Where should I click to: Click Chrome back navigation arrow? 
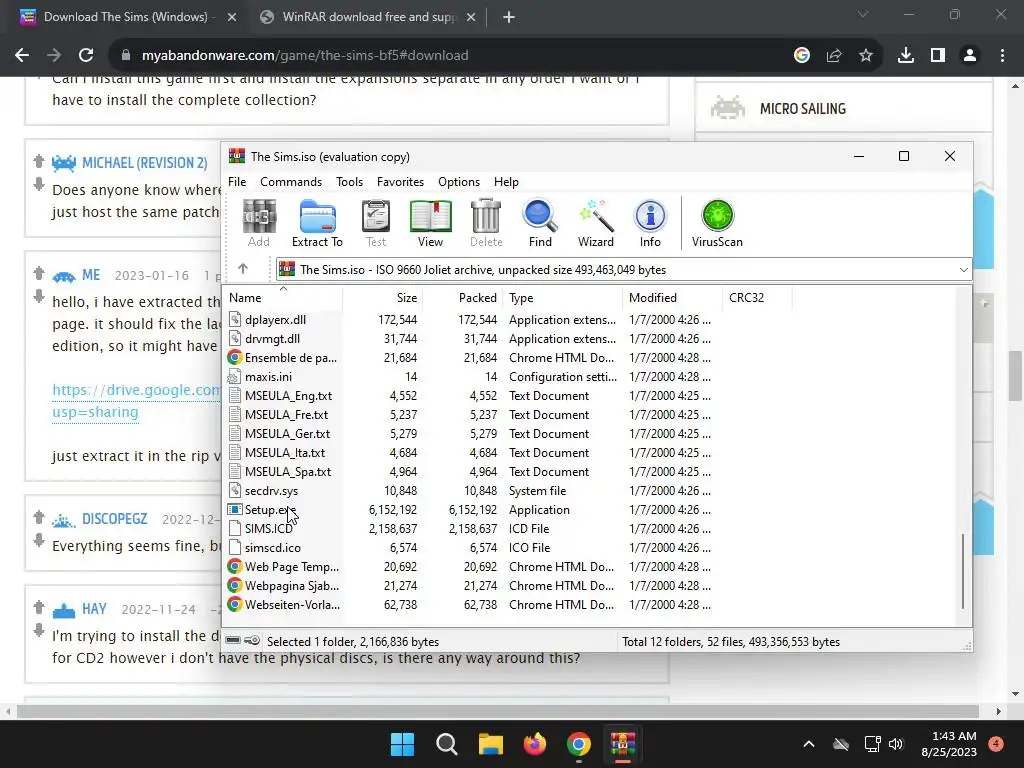(22, 56)
